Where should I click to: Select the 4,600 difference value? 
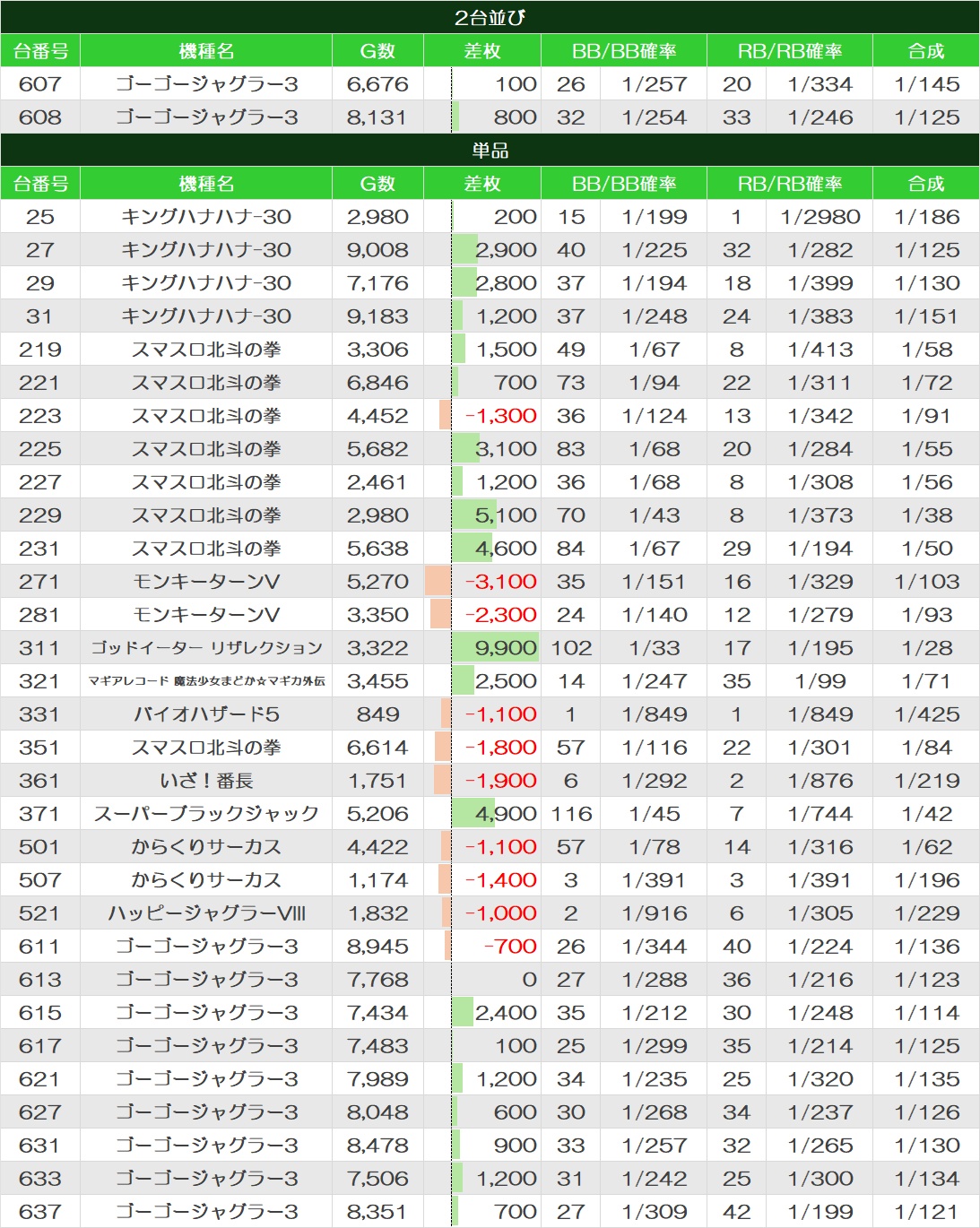507,549
